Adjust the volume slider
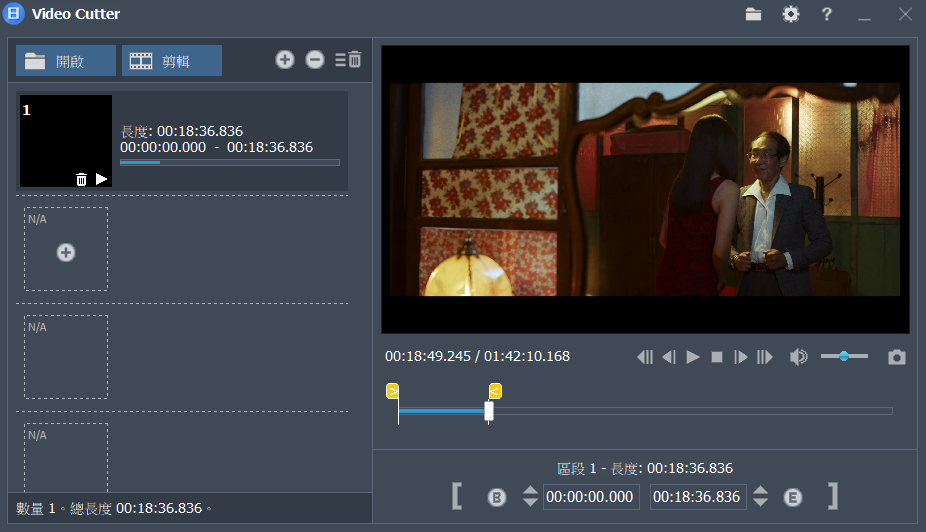The width and height of the screenshot is (926, 532). (844, 356)
